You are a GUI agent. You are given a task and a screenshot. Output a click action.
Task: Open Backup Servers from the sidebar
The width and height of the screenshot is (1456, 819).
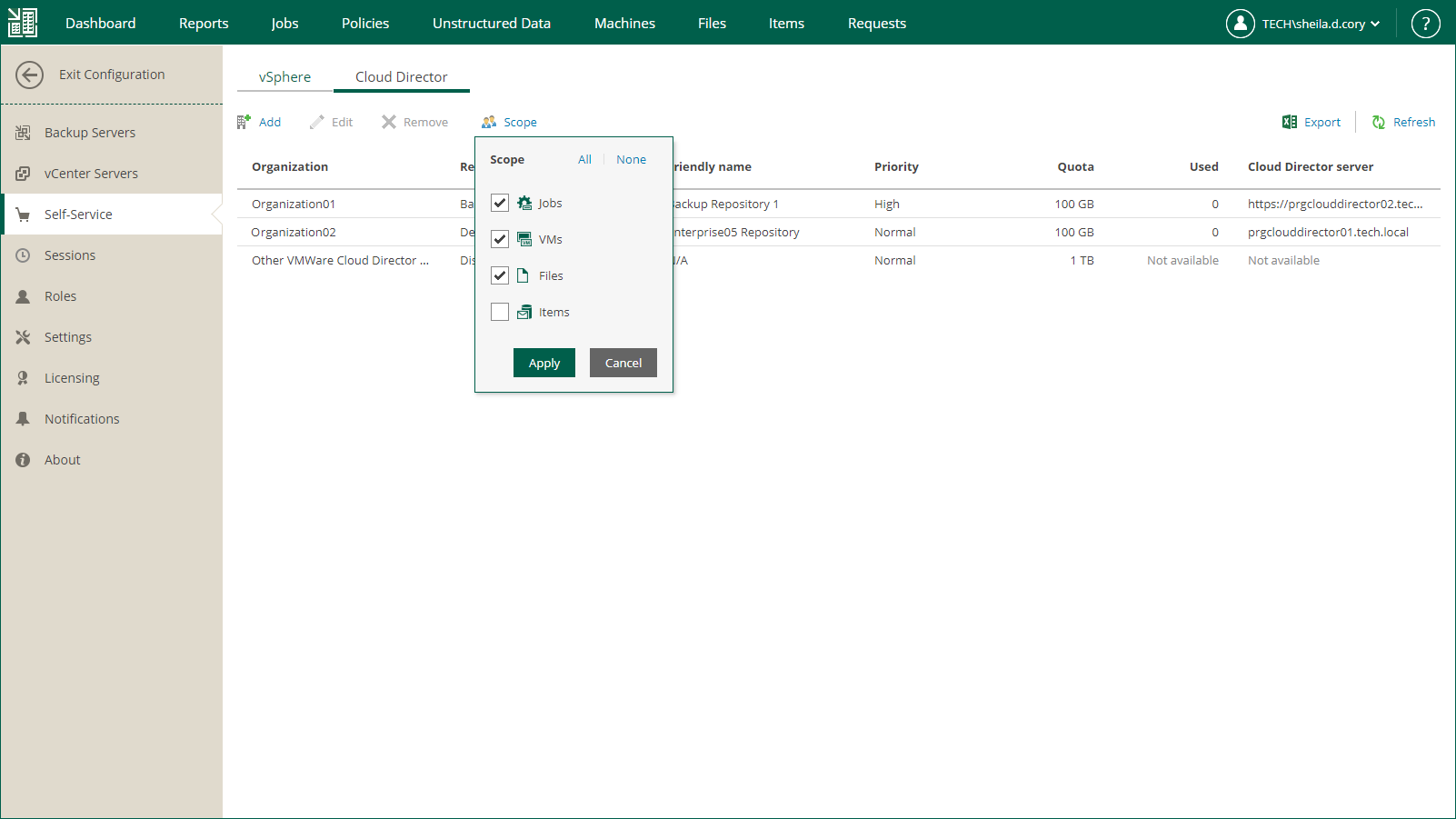(x=89, y=133)
